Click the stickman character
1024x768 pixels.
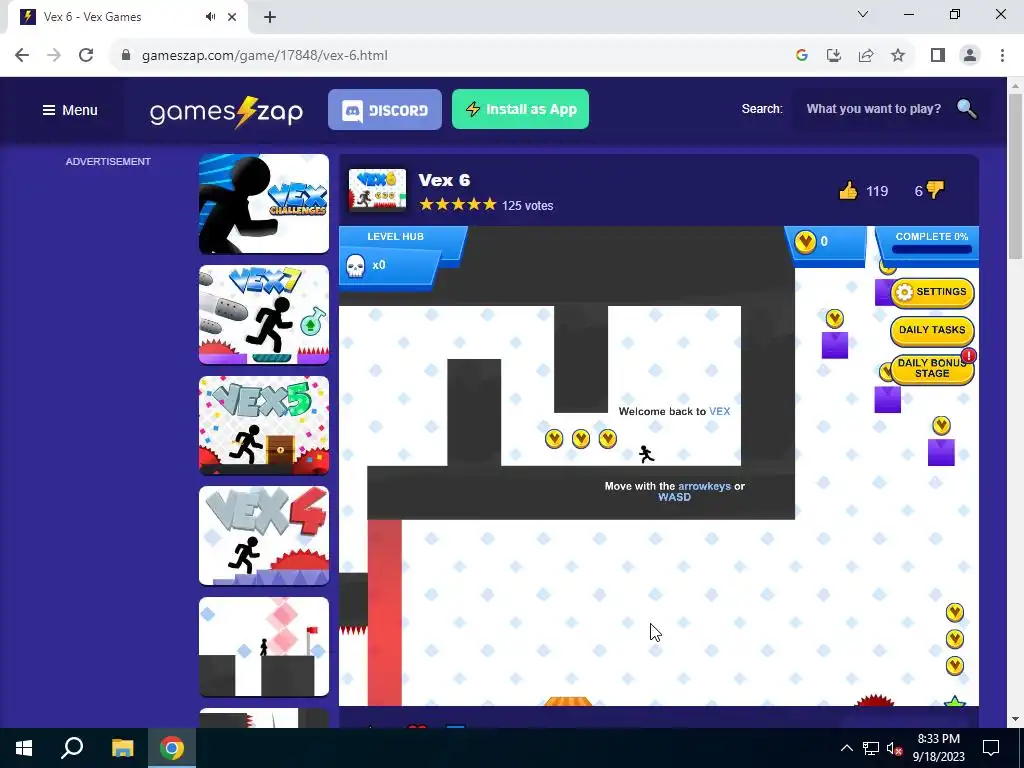[x=646, y=454]
